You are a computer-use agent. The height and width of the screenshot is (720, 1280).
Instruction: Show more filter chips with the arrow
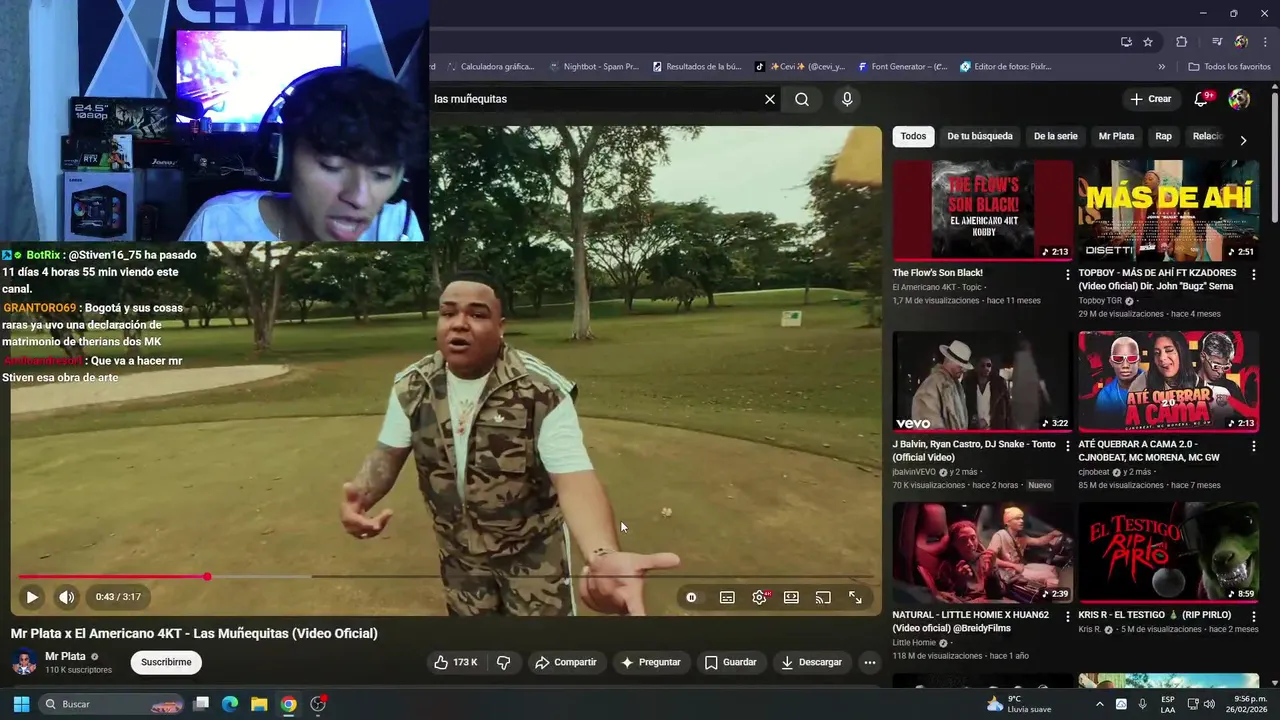(x=1243, y=140)
